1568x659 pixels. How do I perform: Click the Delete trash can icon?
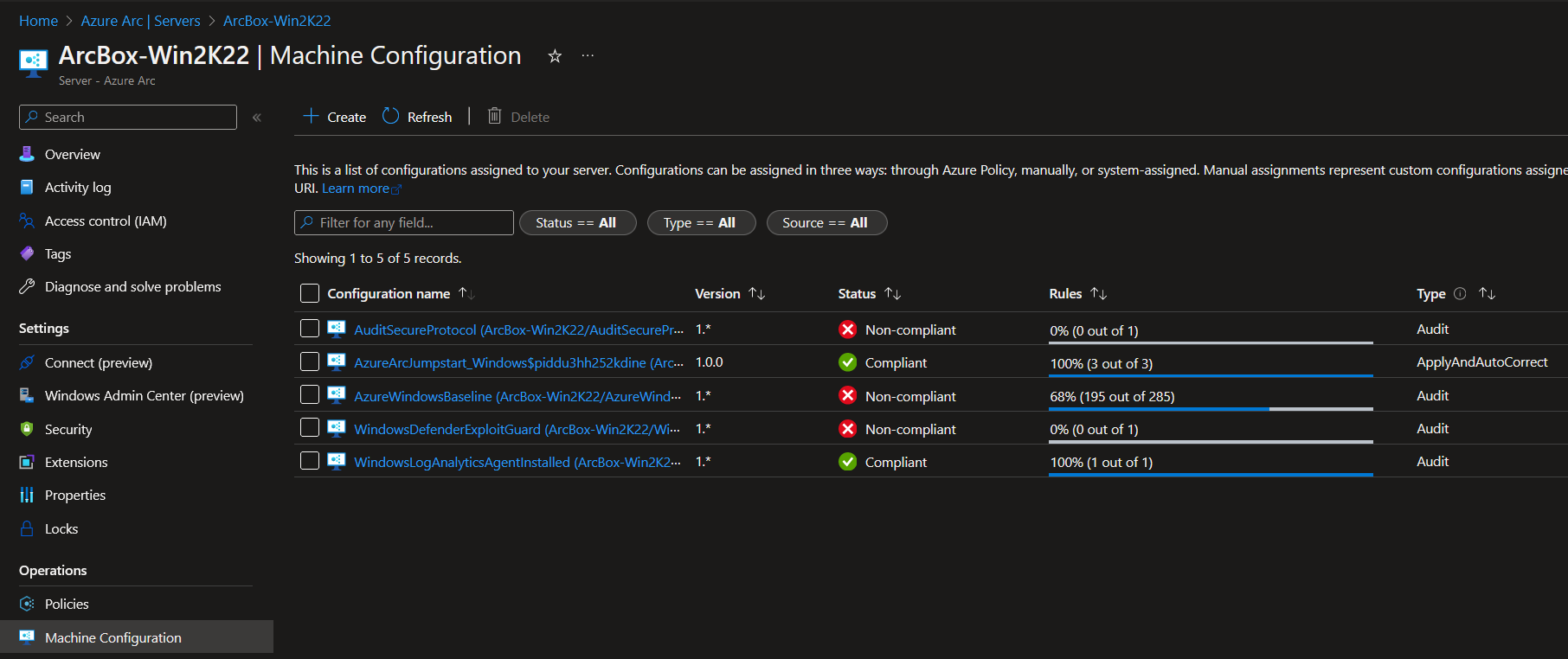[x=494, y=116]
